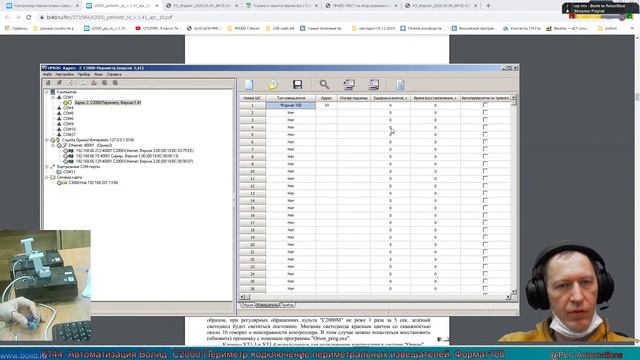Select C2000 Hub 192.168.201.13 tree item
Viewport: 640px width, 360px height.
(x=93, y=182)
